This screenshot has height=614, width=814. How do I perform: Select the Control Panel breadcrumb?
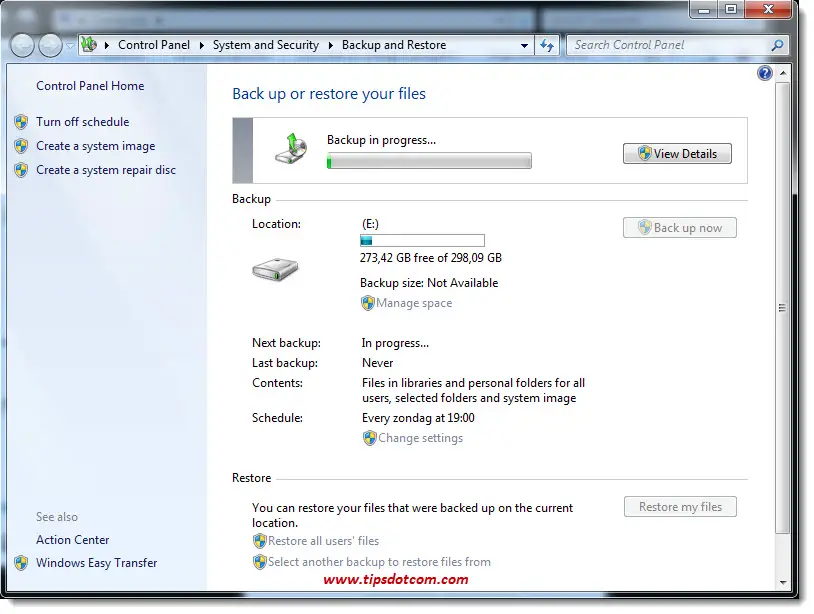154,45
